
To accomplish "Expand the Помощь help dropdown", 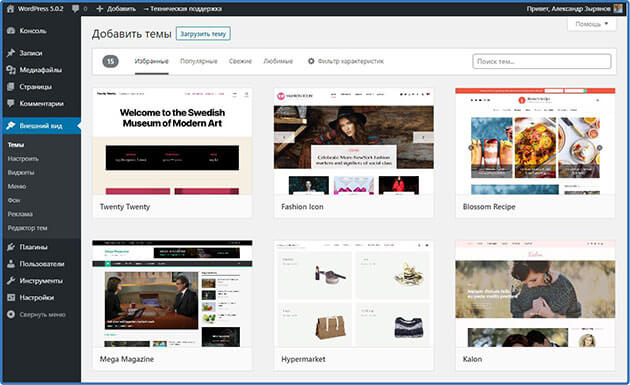I will pos(591,24).
